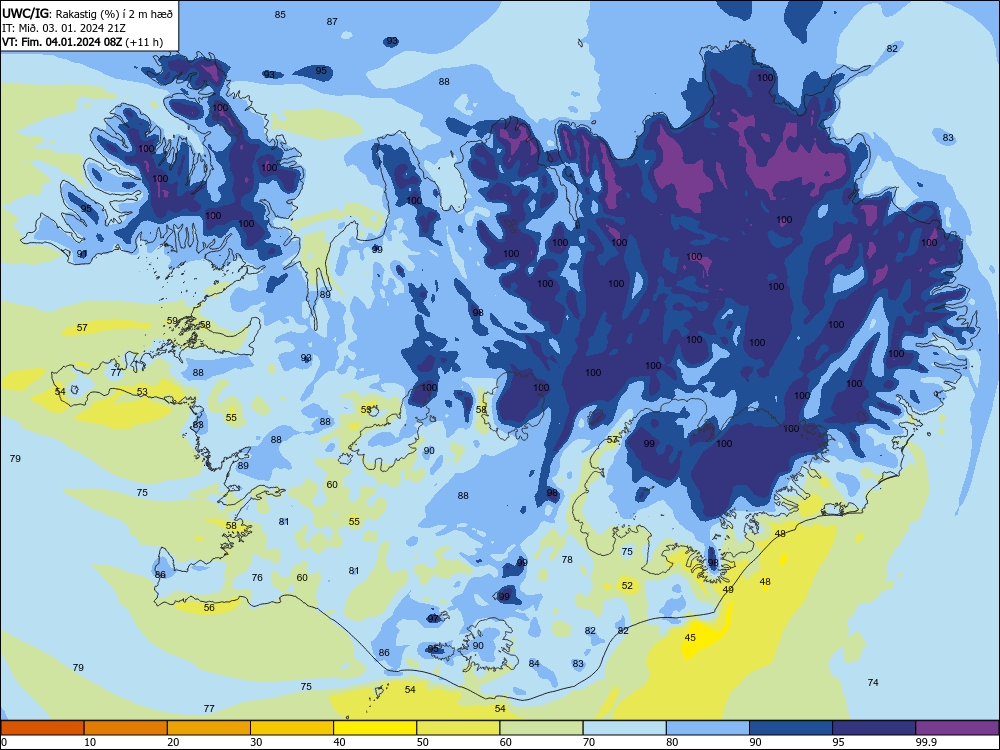Click the legend tick label '99.9'
The width and height of the screenshot is (1000, 750).
click(925, 742)
